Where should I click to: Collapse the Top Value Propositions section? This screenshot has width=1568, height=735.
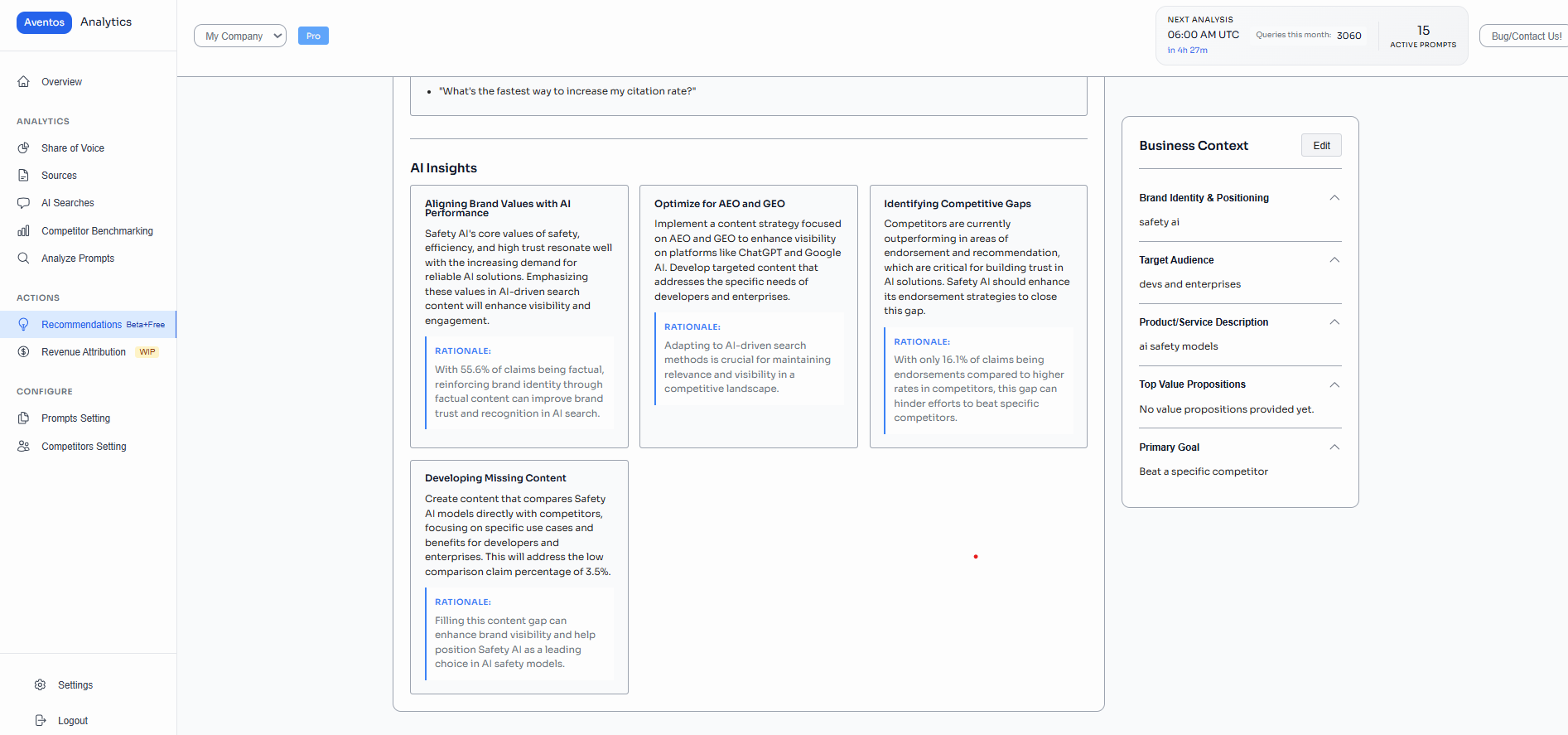pos(1334,384)
